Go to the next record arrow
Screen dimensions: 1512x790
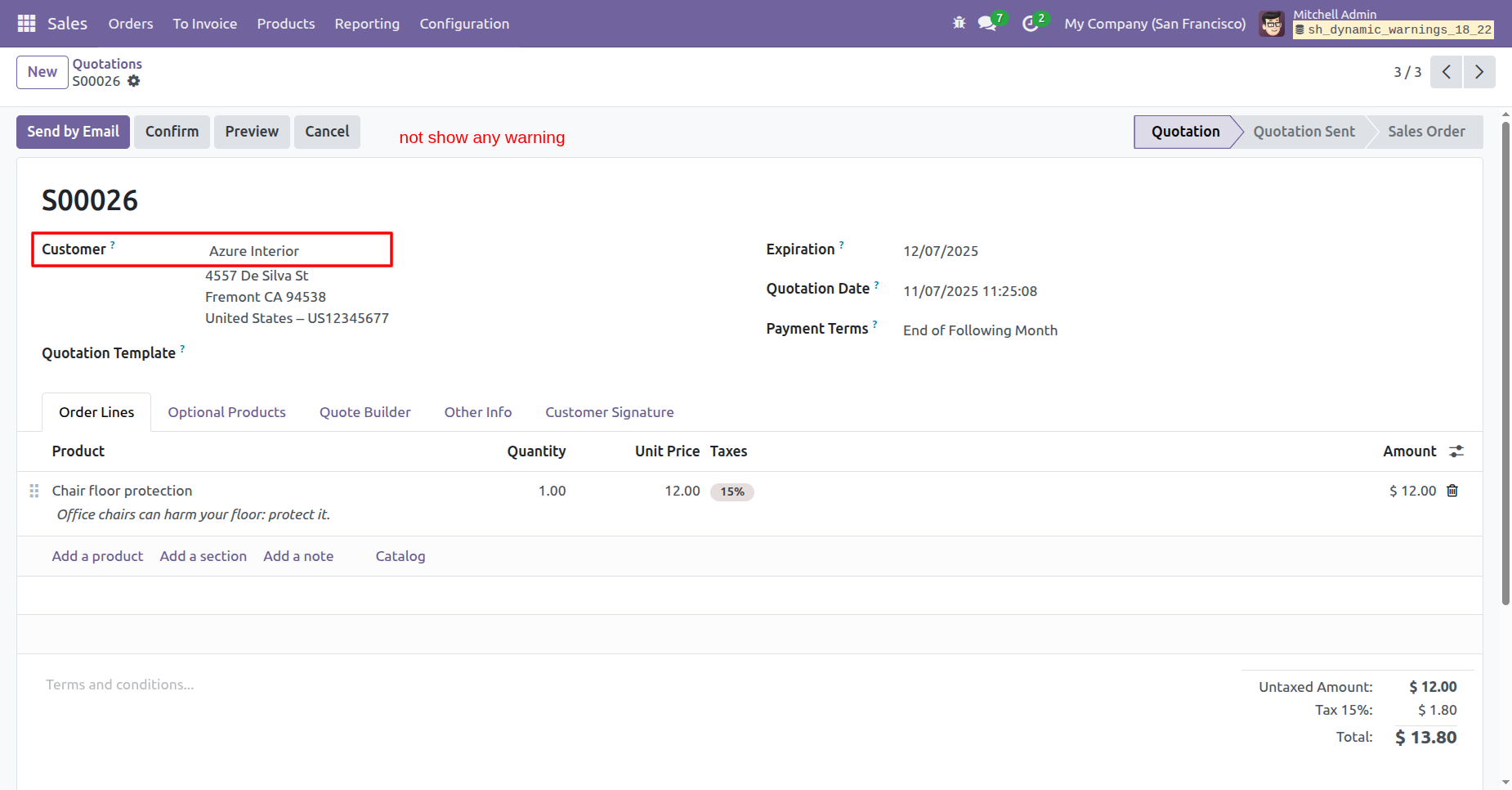point(1478,72)
